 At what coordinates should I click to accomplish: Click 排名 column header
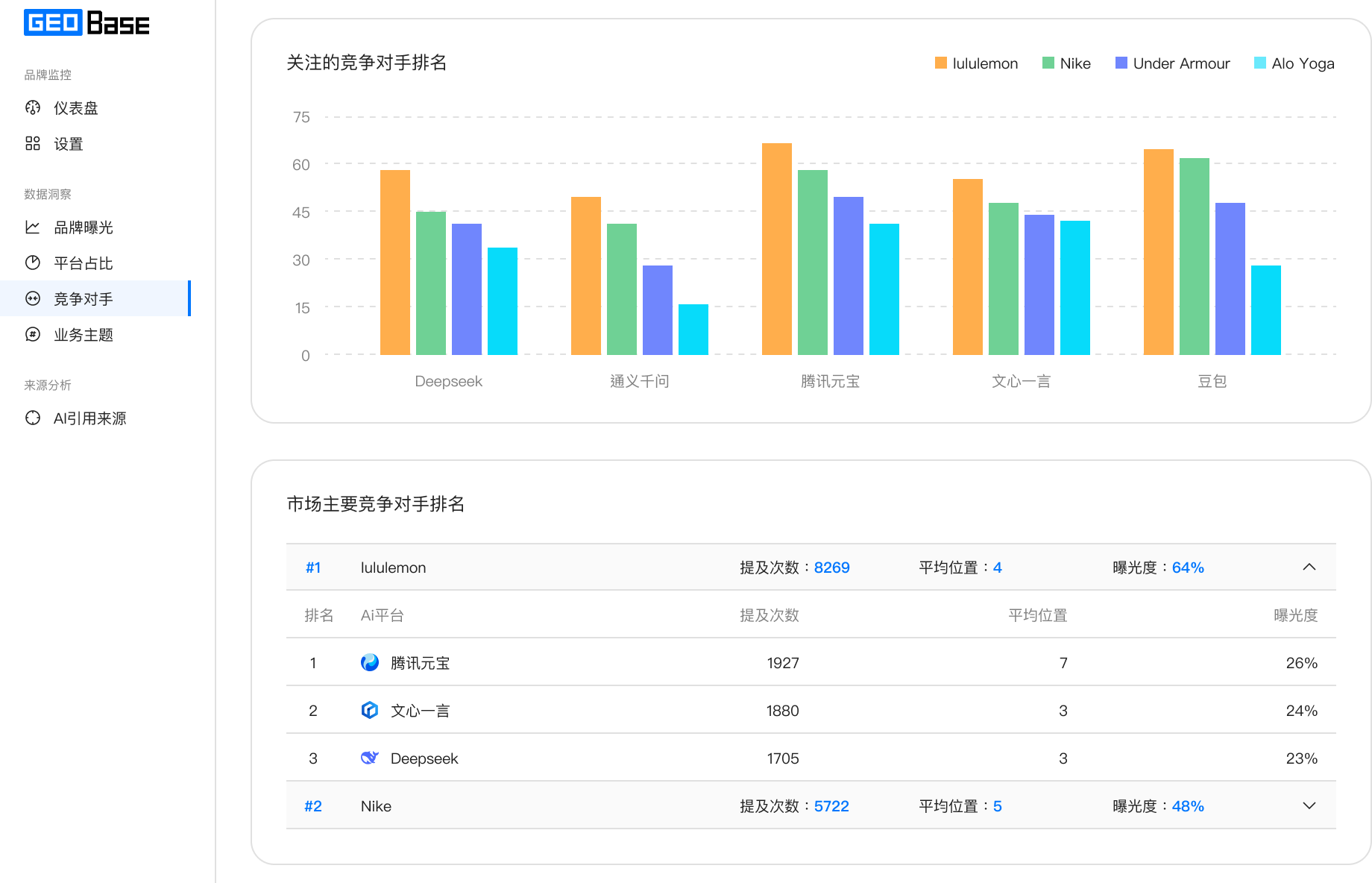tap(319, 615)
